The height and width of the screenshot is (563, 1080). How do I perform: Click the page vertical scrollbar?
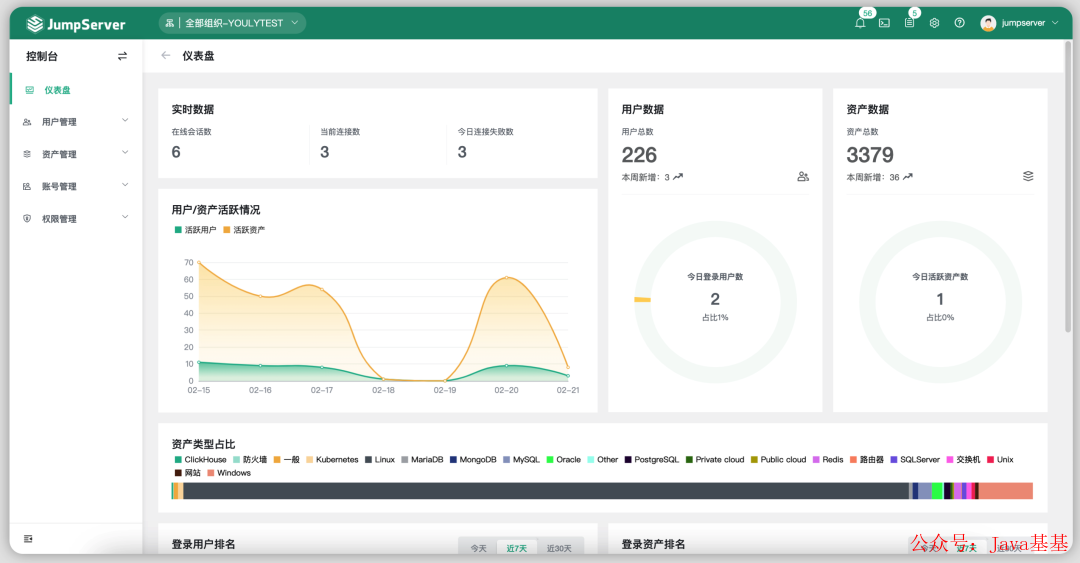click(x=1068, y=186)
